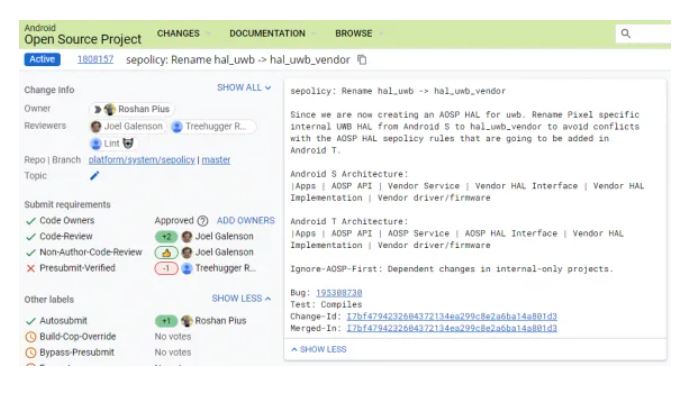This screenshot has width=693, height=407.
Task: Click the cat emoji next to Lint
Action: pos(128,143)
